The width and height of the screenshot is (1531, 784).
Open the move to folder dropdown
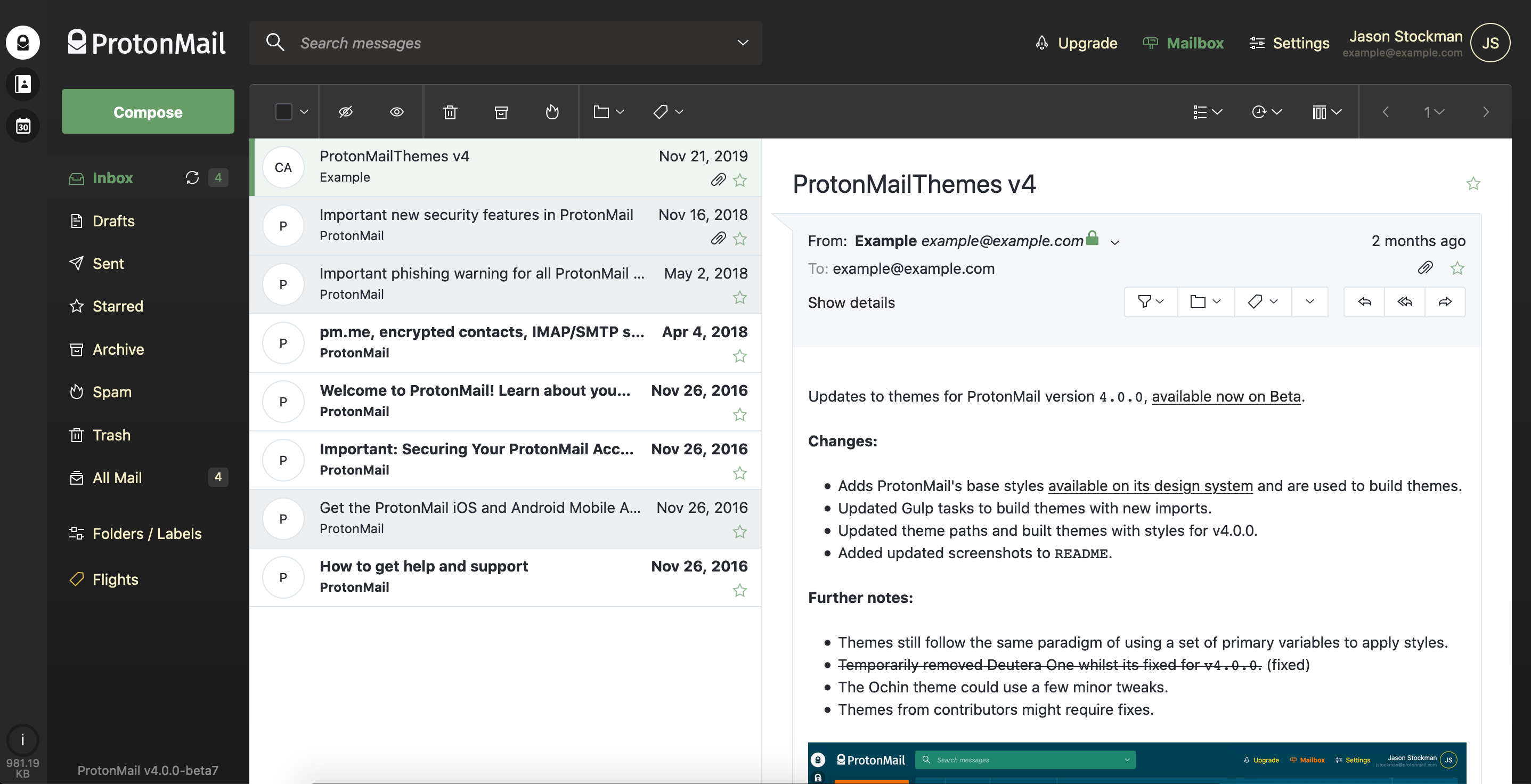(608, 112)
